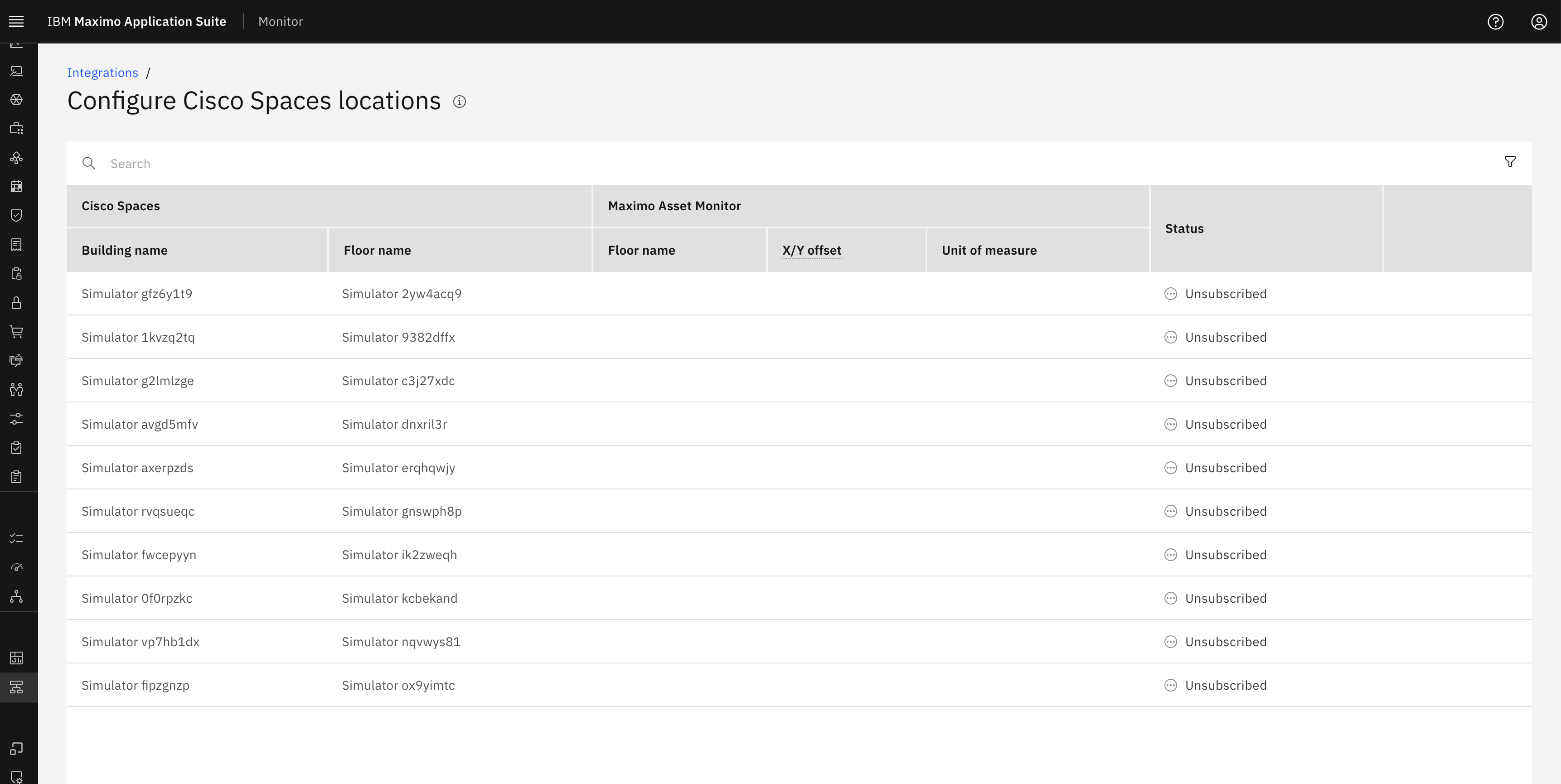Open the briefcase grid sidebar icon
This screenshot has width=1561, height=784.
[x=16, y=128]
